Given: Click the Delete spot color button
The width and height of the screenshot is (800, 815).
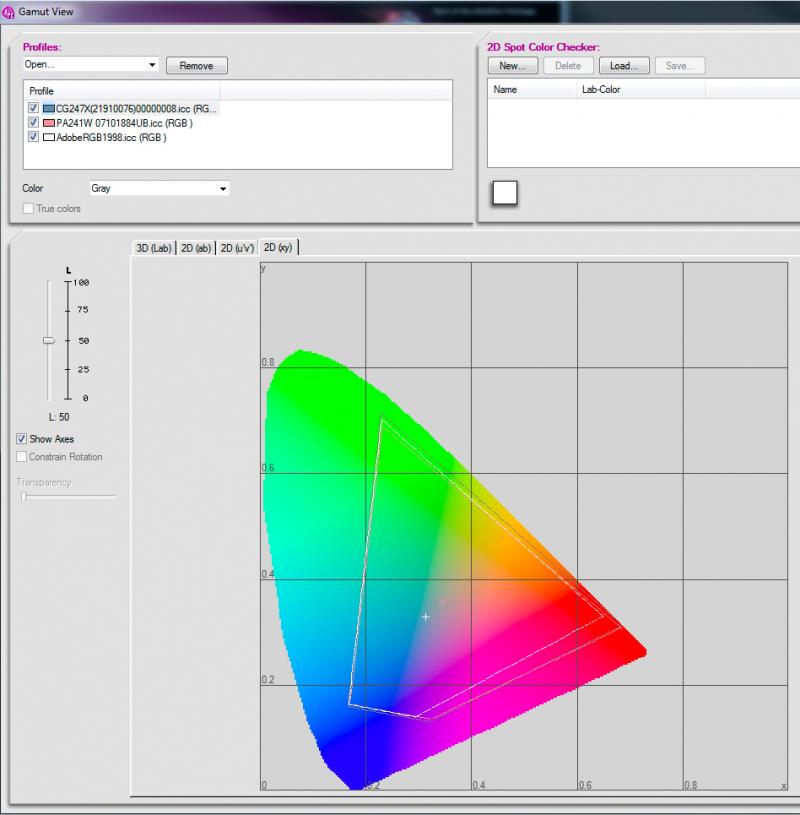Looking at the screenshot, I should pos(568,65).
